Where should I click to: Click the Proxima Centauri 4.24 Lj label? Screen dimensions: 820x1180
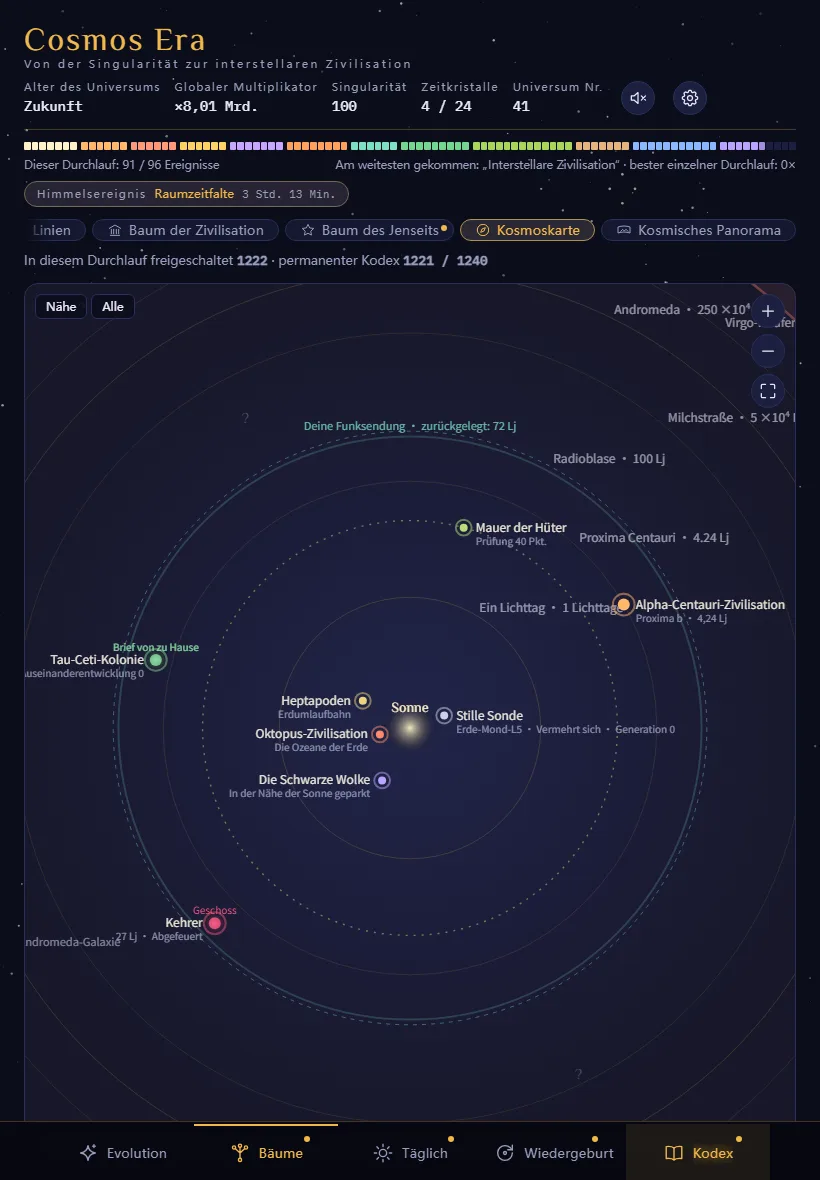[x=654, y=537]
